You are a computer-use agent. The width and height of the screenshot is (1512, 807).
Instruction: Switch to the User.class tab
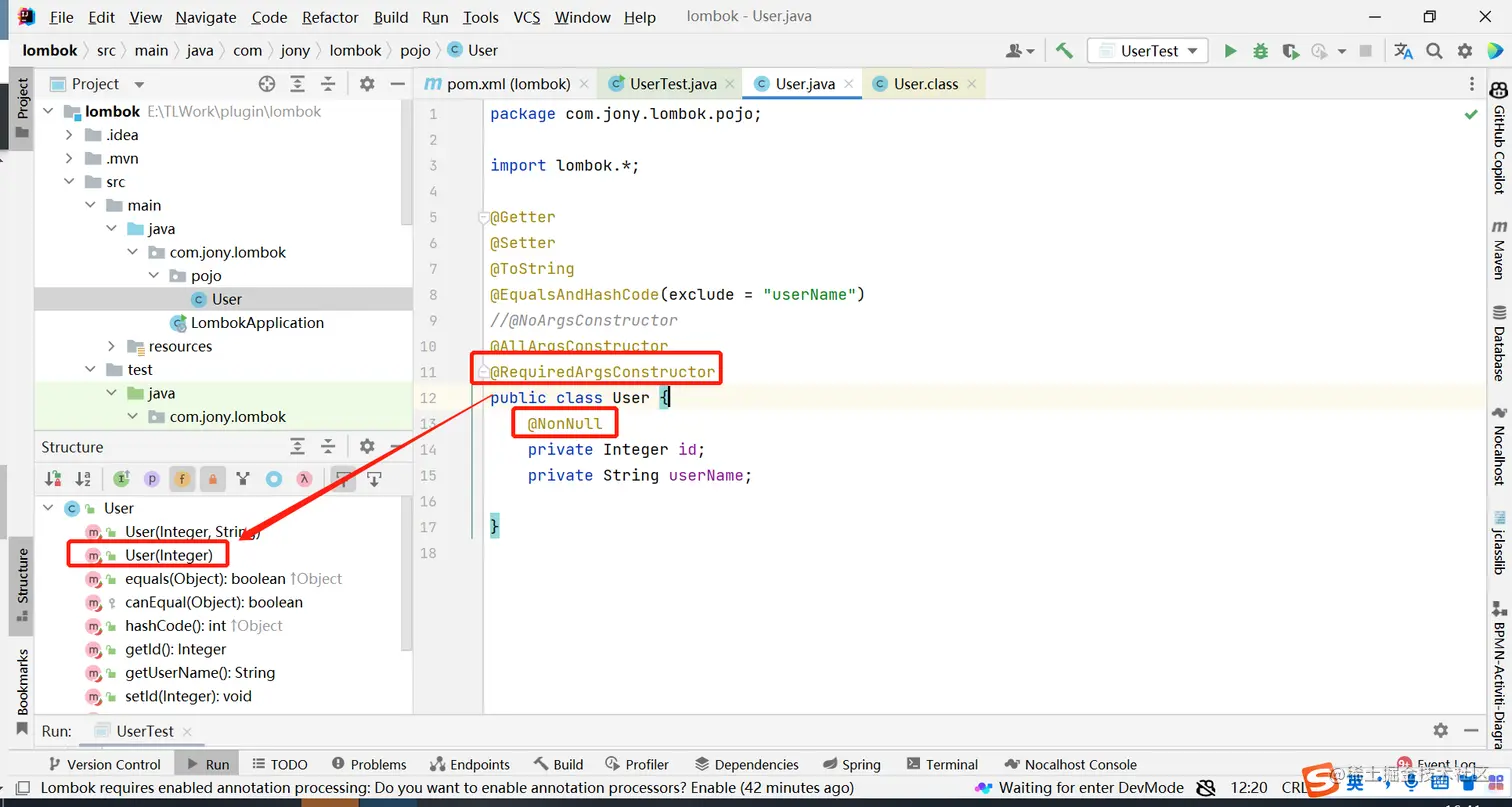point(926,84)
